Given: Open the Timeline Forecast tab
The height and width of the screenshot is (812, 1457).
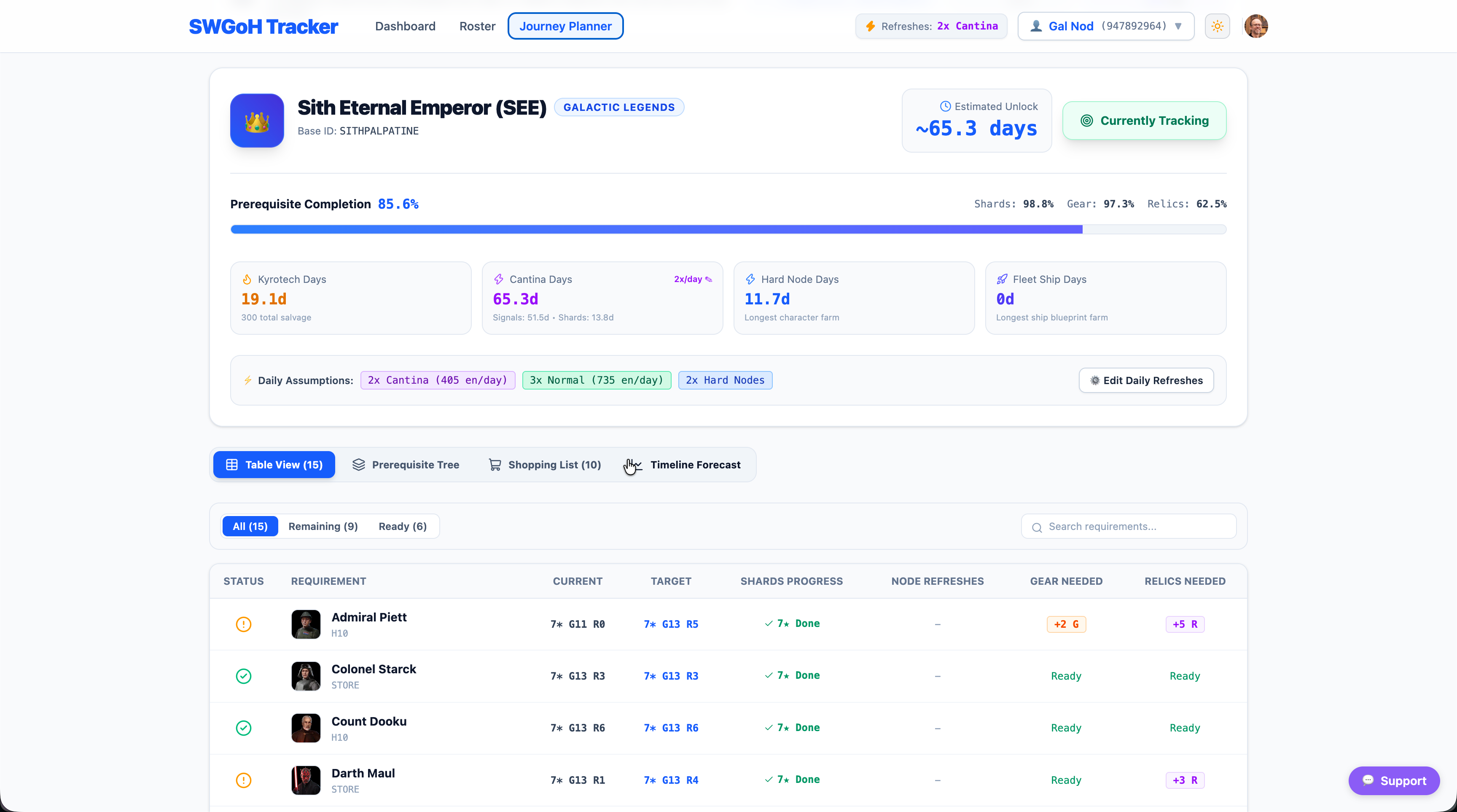Looking at the screenshot, I should (685, 465).
